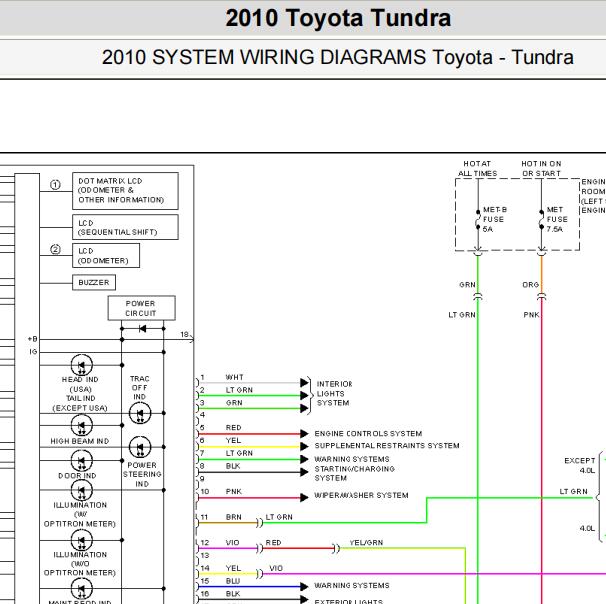Click the arrowhead ending the WHT wire
This screenshot has width=606, height=604.
click(305, 383)
